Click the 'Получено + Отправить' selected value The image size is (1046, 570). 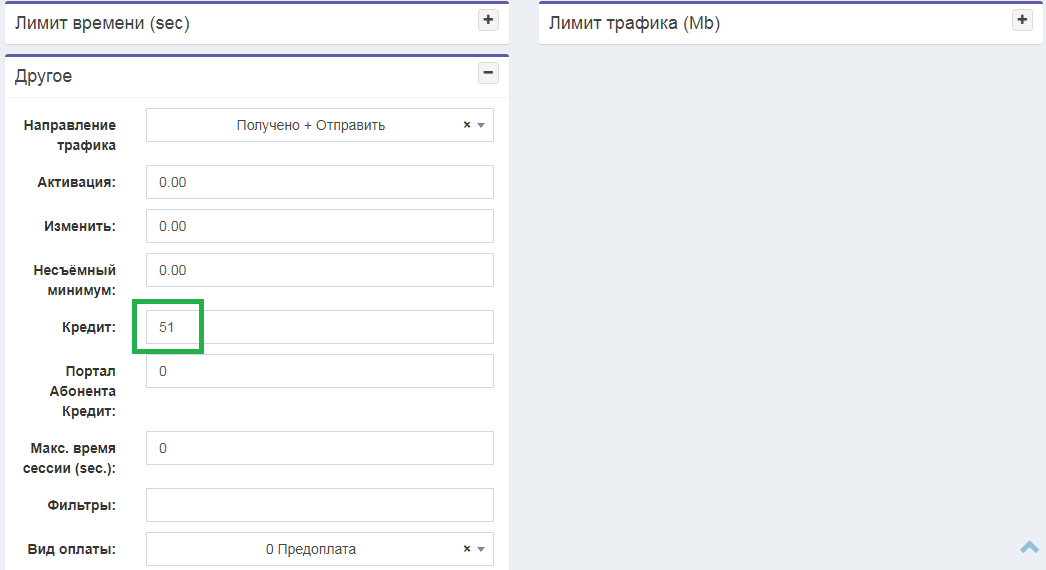(x=310, y=126)
